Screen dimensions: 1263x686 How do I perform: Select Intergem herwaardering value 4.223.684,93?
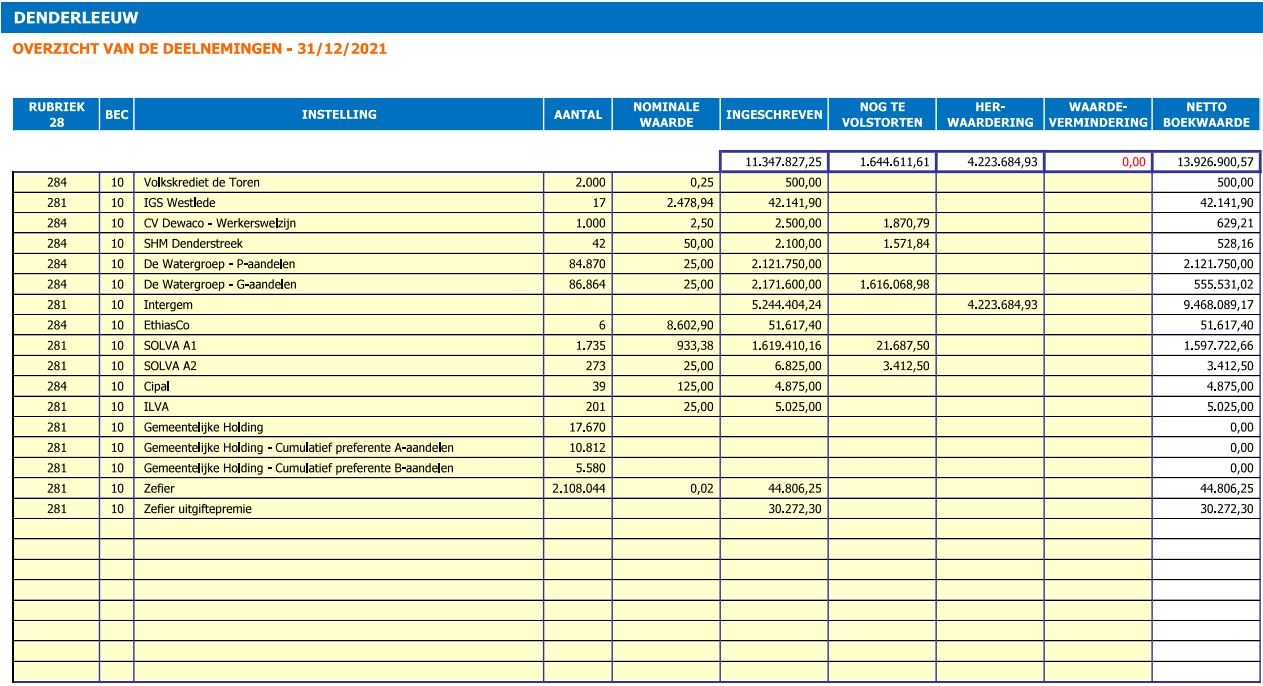pos(990,305)
